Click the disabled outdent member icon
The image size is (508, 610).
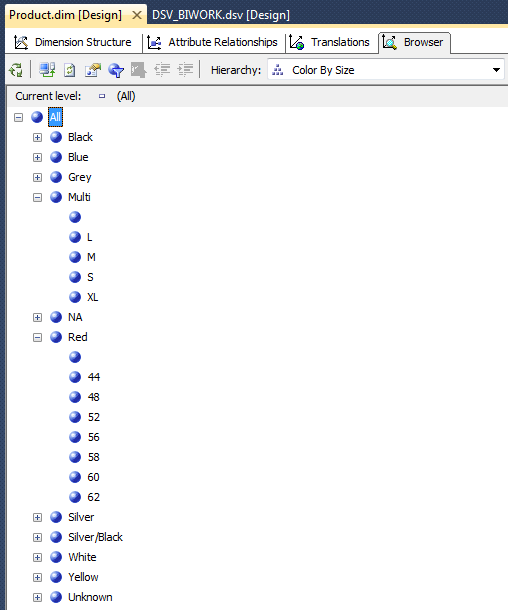(162, 70)
